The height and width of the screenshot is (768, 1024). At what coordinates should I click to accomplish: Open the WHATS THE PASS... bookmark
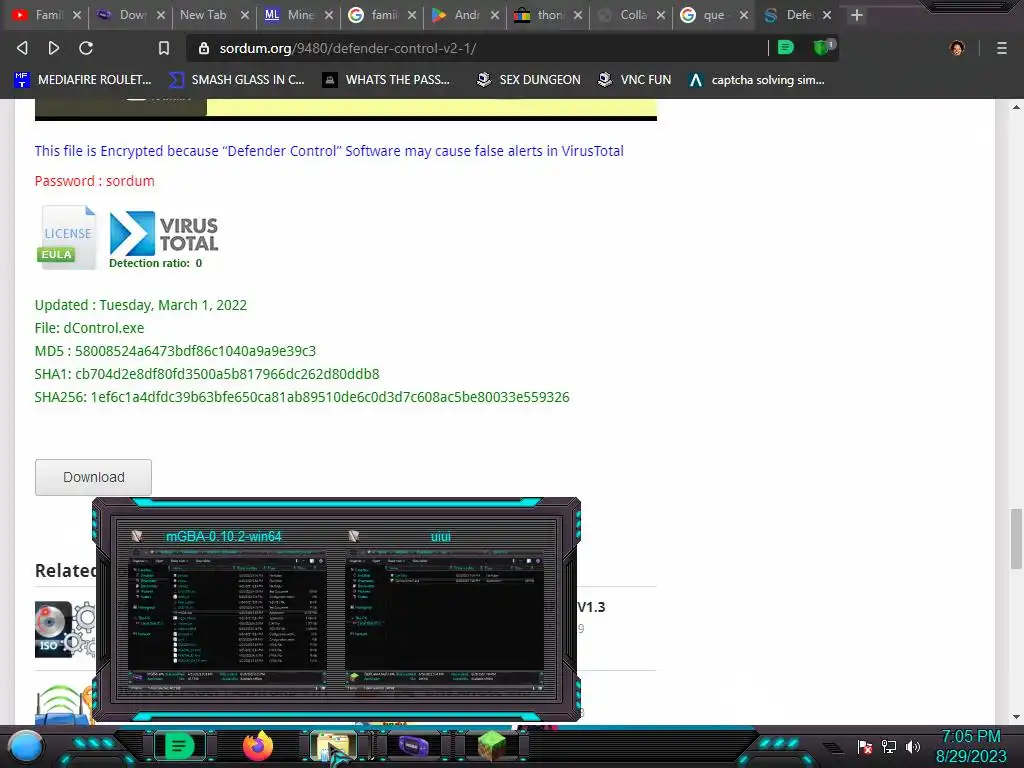click(x=386, y=80)
